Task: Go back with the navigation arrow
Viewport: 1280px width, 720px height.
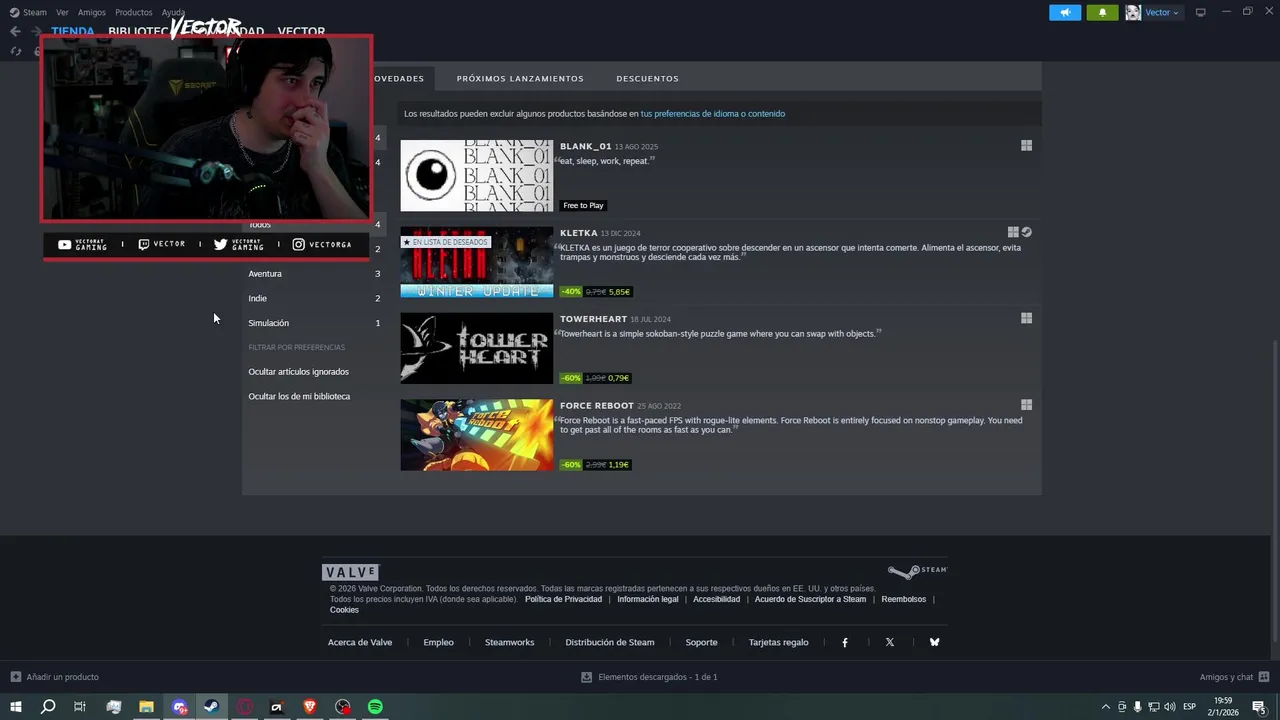Action: click(x=15, y=31)
